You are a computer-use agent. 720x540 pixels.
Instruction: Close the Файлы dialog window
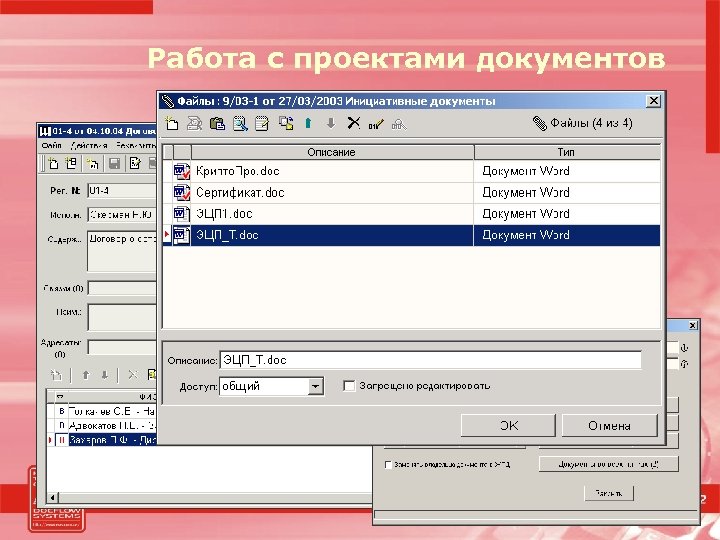tap(653, 101)
